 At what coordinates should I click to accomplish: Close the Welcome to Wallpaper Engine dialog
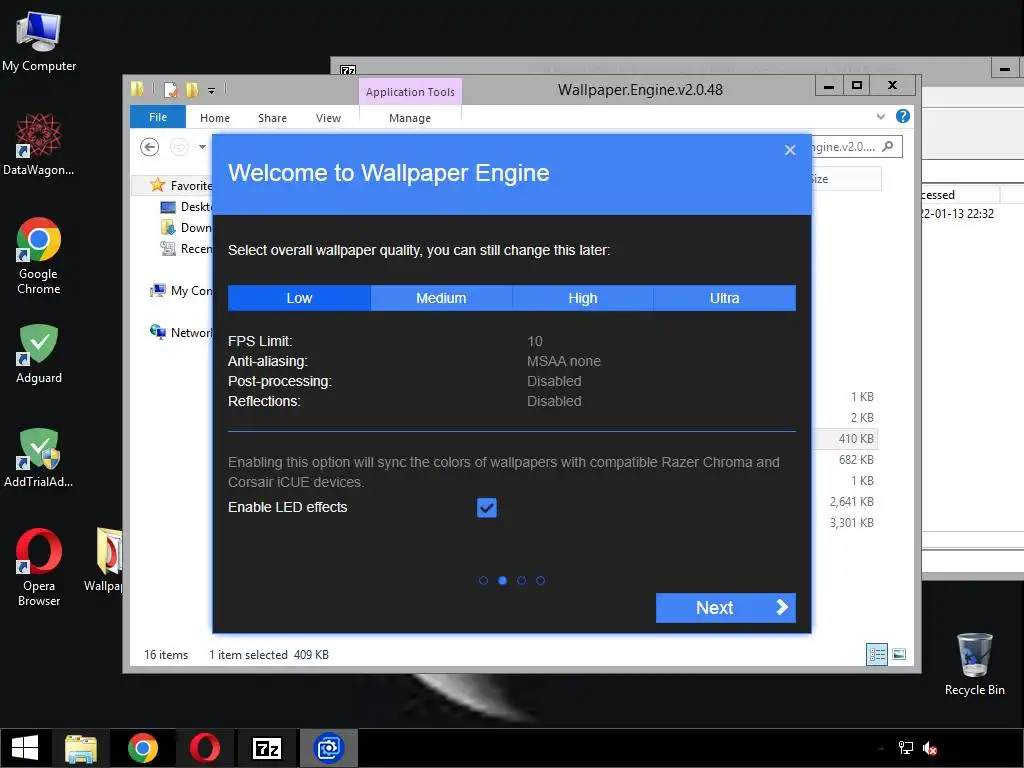(790, 150)
